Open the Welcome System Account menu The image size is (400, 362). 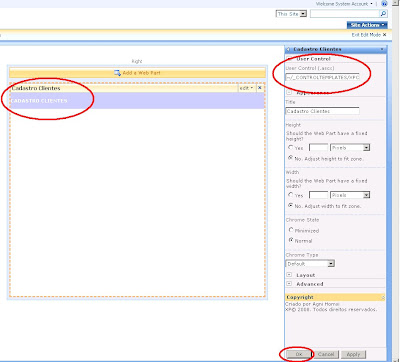pos(344,4)
